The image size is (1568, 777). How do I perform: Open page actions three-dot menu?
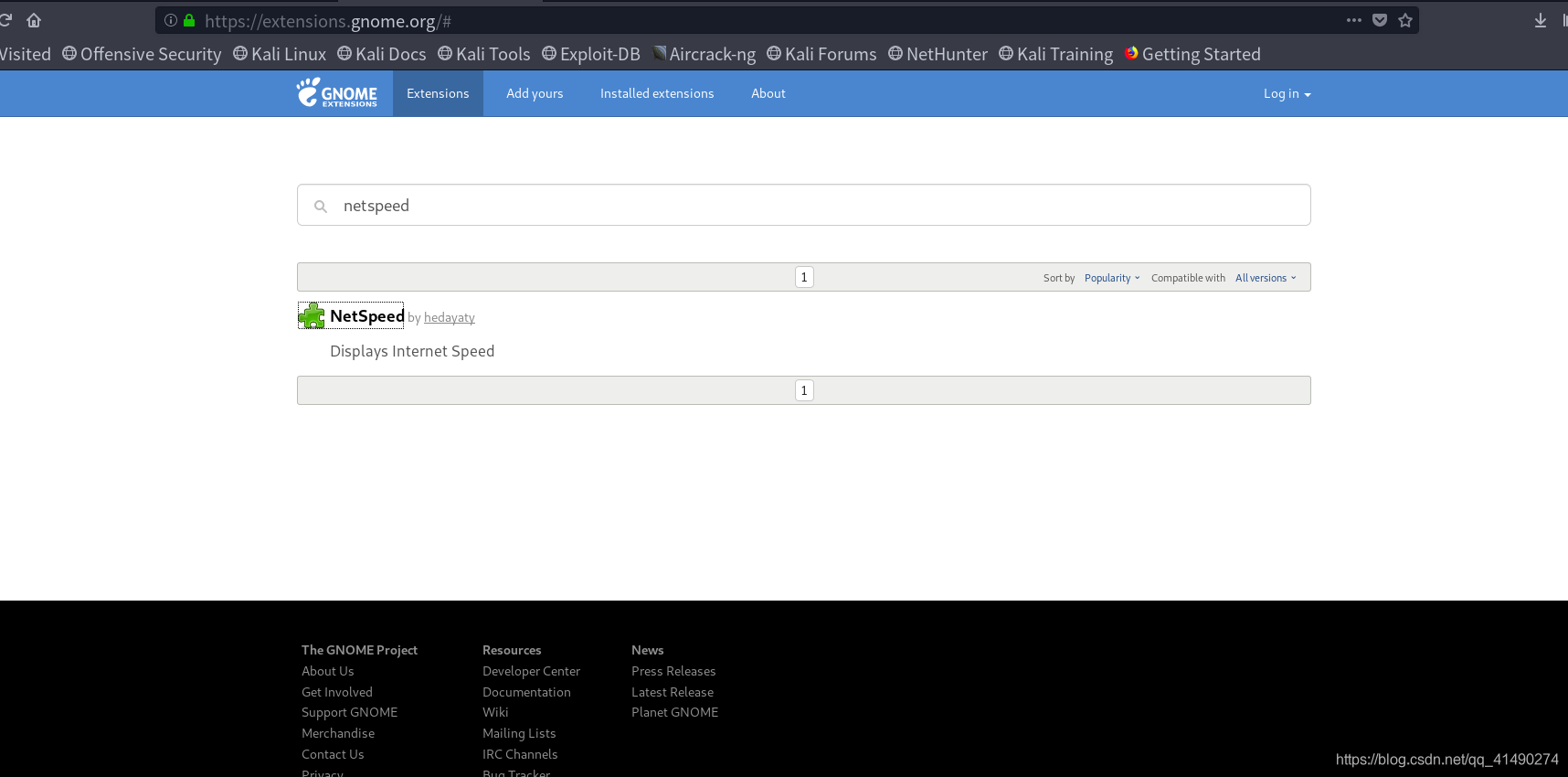(x=1353, y=20)
